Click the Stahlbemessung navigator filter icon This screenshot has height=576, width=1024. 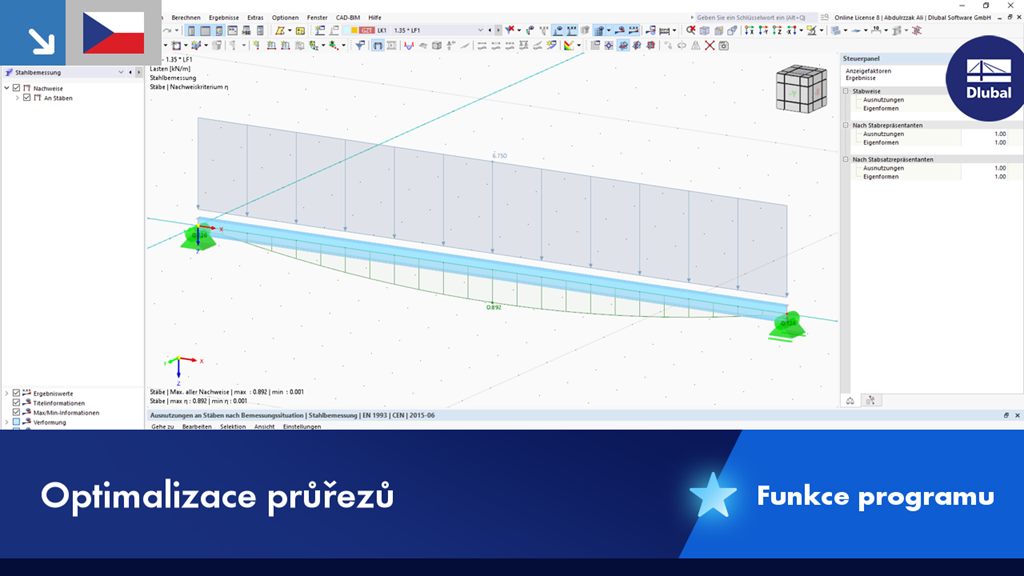click(x=9, y=72)
